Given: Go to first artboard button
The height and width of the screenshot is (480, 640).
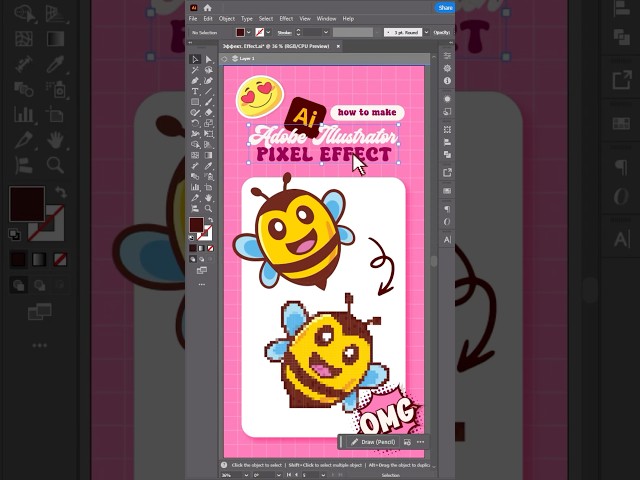Looking at the screenshot, I should pos(289,475).
